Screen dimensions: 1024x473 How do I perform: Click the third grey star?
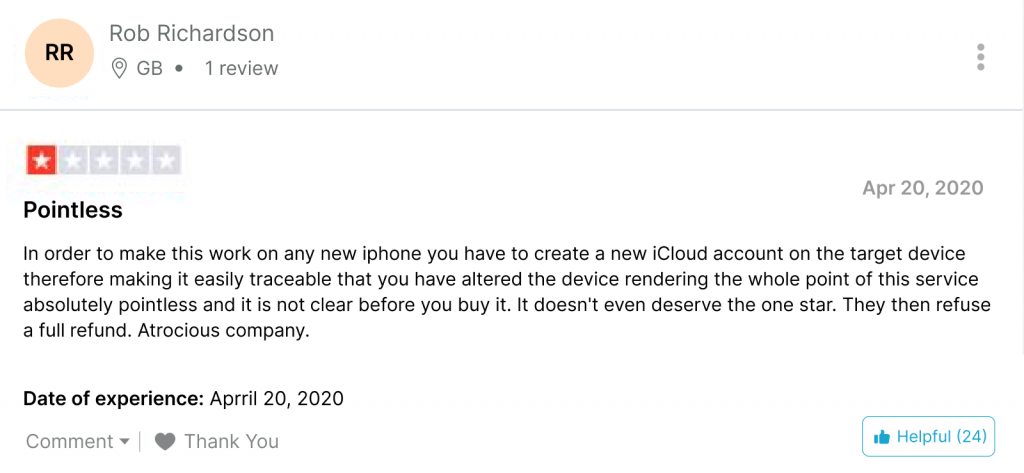[x=104, y=160]
